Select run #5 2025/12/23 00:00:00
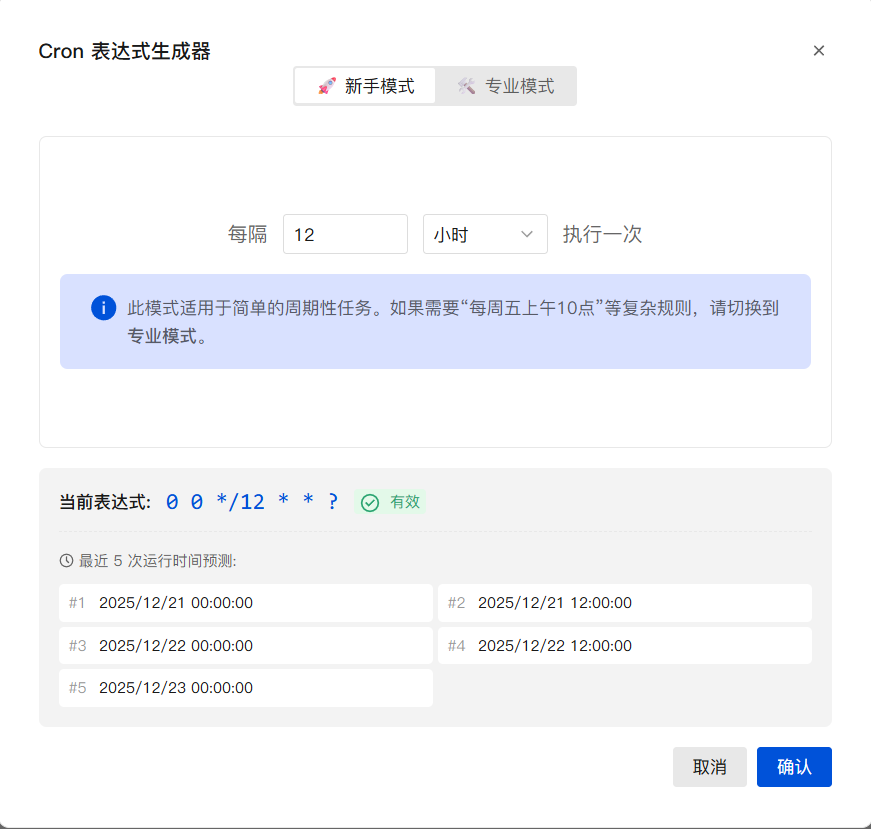This screenshot has height=829, width=871. click(x=246, y=688)
